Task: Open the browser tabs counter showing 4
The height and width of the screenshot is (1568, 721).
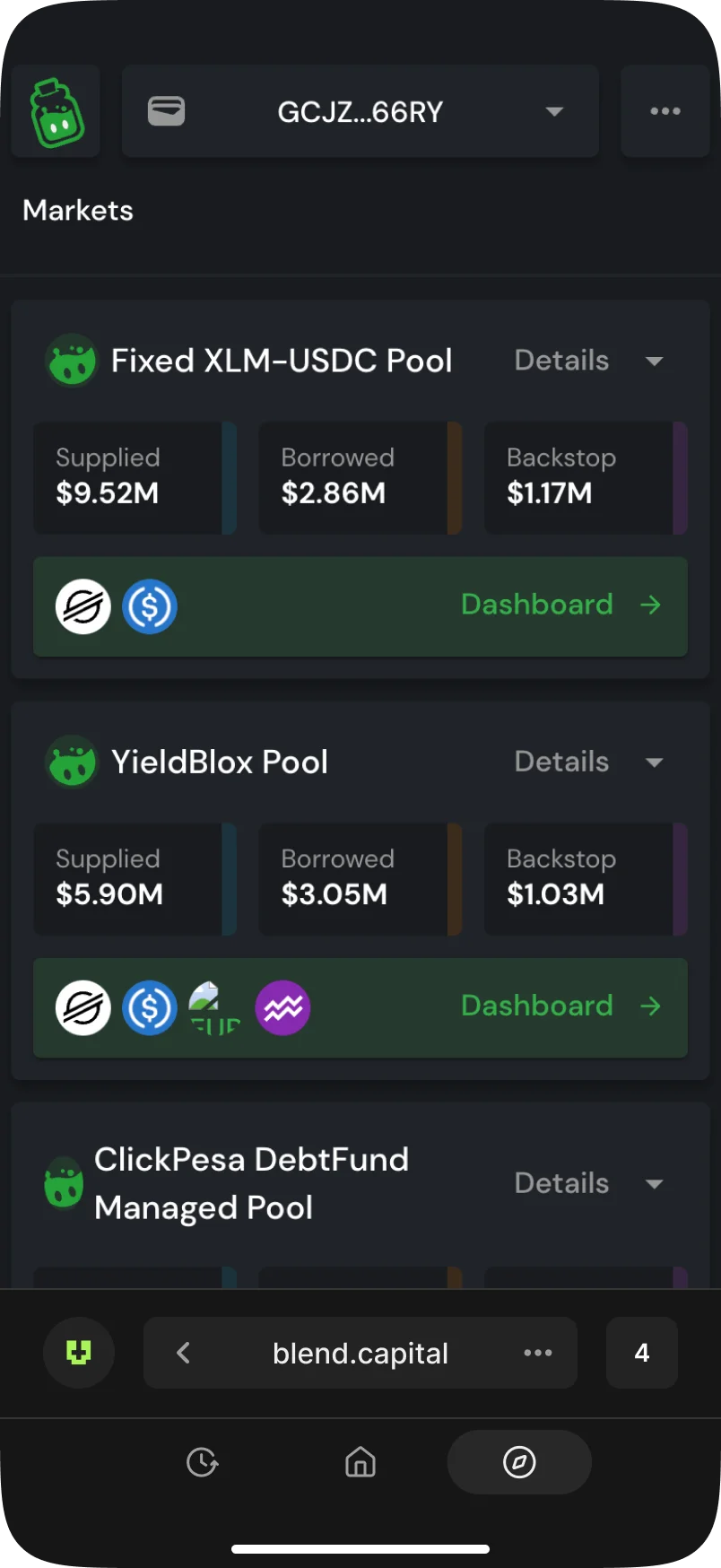Action: [x=642, y=1353]
